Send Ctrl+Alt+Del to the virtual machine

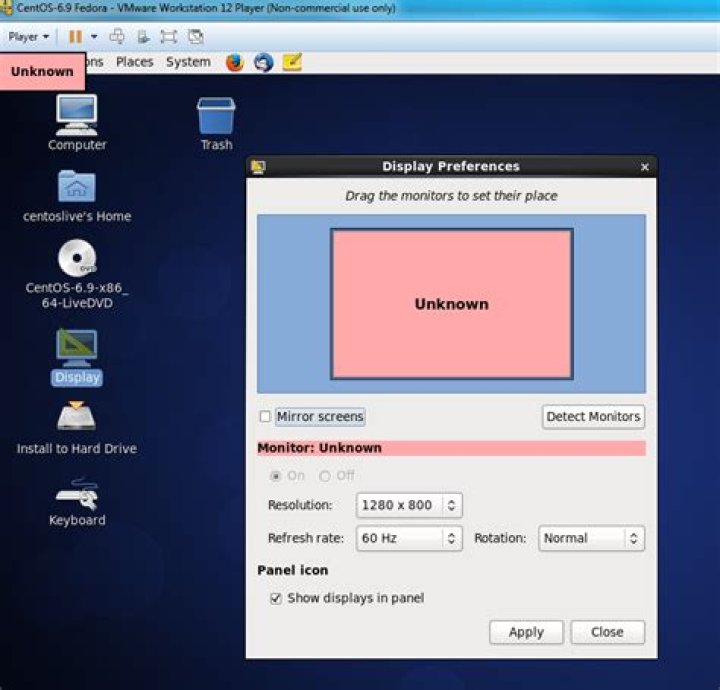[x=117, y=37]
